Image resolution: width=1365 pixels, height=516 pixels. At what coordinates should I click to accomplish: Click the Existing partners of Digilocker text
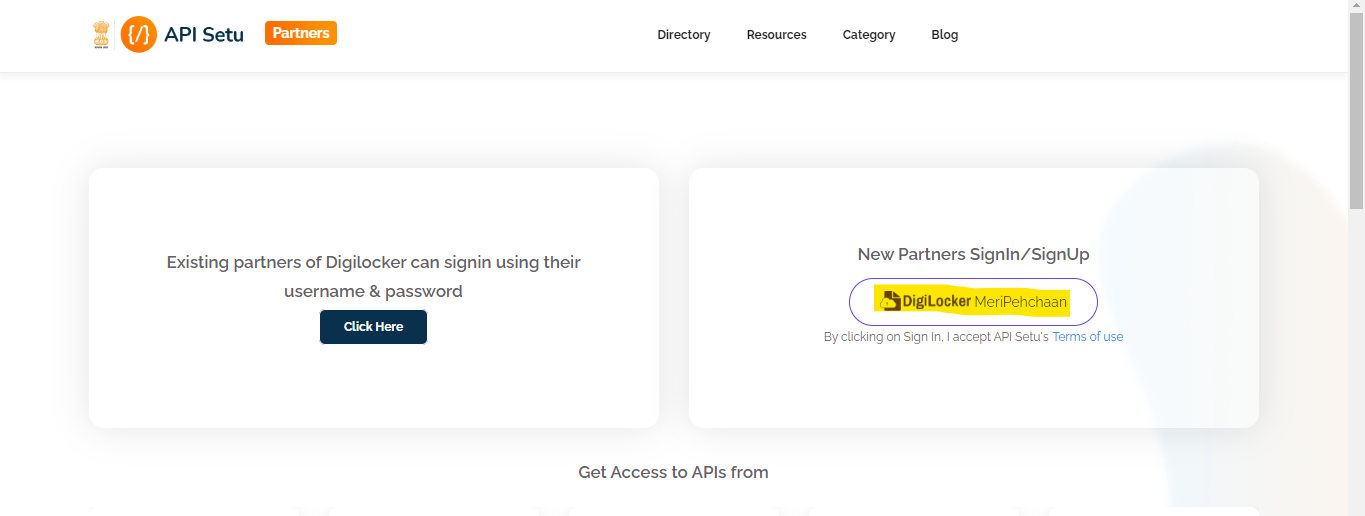[373, 262]
